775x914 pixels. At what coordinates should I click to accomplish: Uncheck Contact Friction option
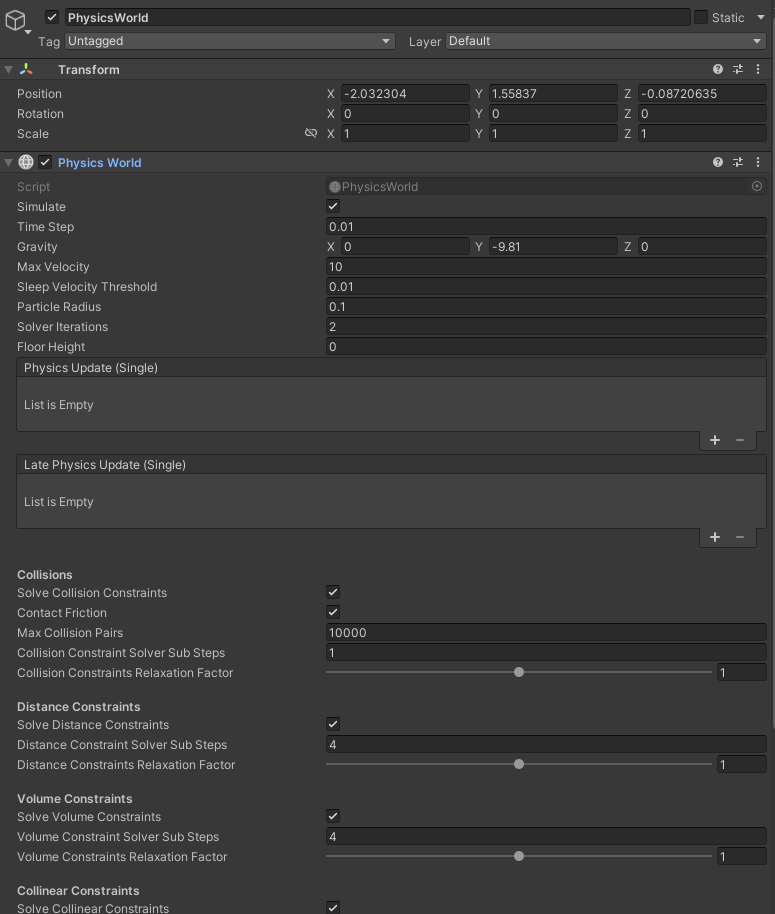pyautogui.click(x=334, y=613)
